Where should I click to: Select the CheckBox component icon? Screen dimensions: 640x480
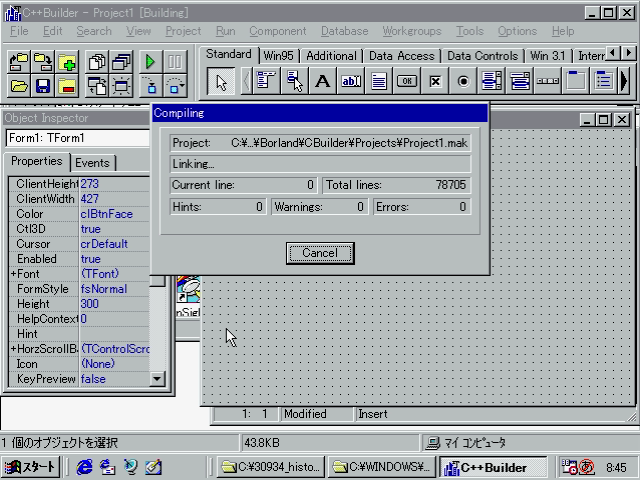435,81
